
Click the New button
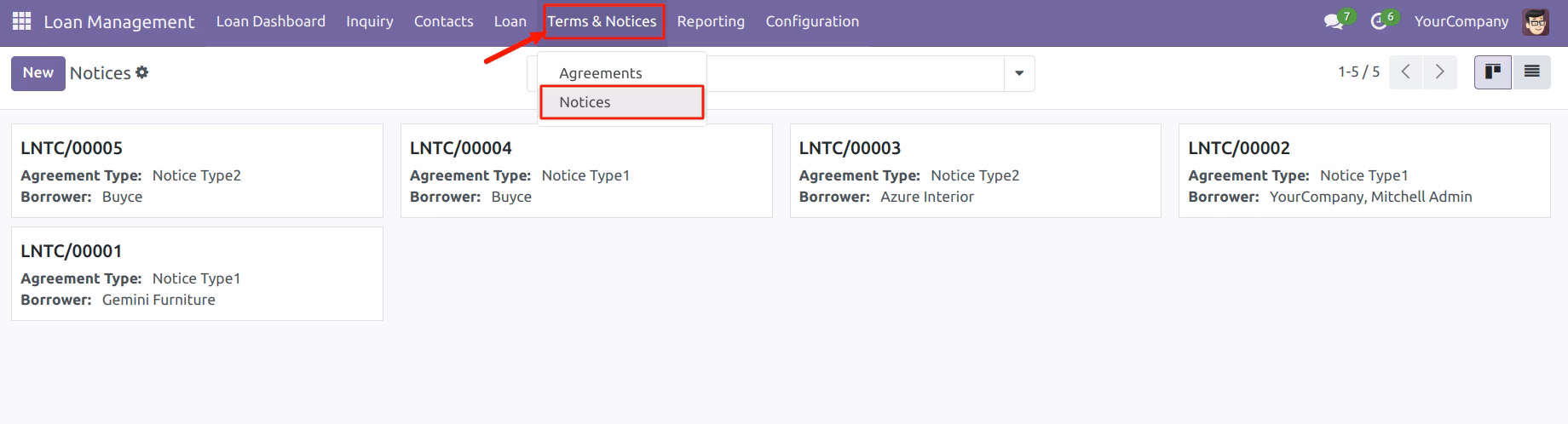point(38,73)
